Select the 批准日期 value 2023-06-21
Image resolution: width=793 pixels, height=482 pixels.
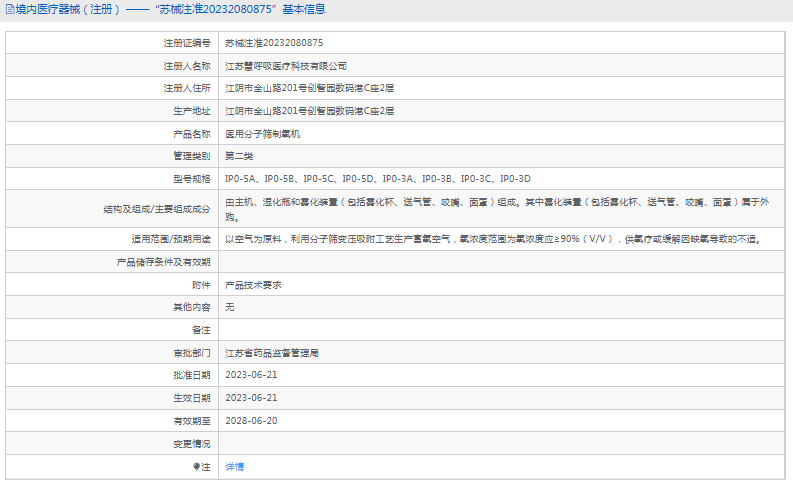click(x=251, y=375)
